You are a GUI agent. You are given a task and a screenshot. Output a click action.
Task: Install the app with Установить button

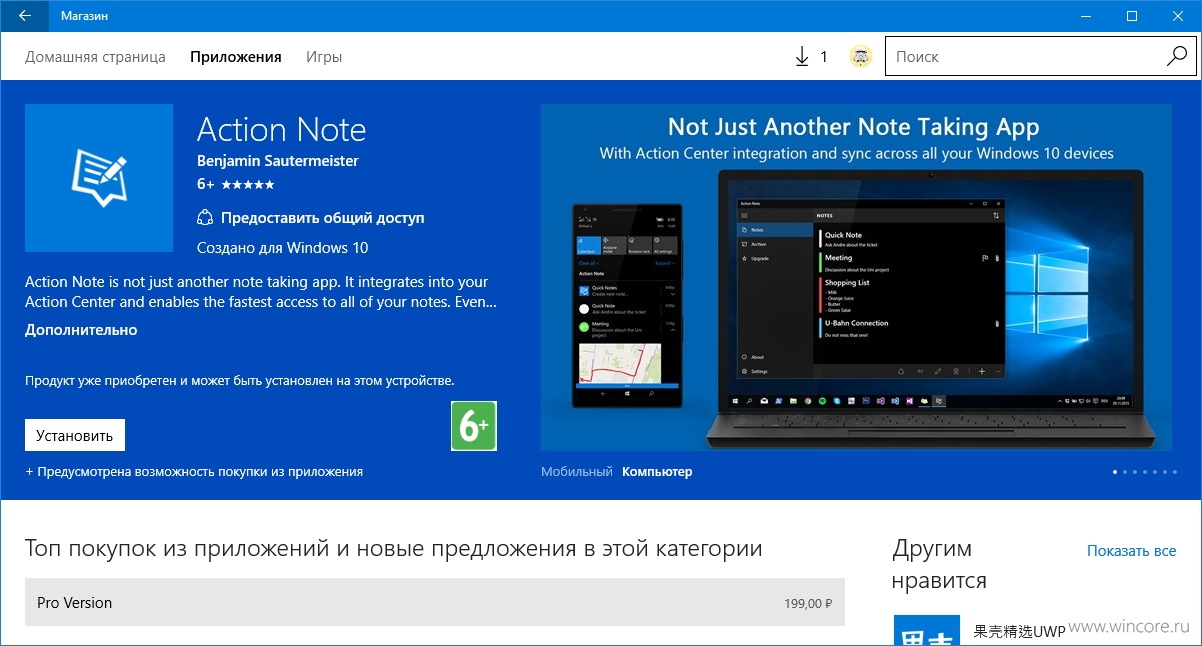click(75, 435)
